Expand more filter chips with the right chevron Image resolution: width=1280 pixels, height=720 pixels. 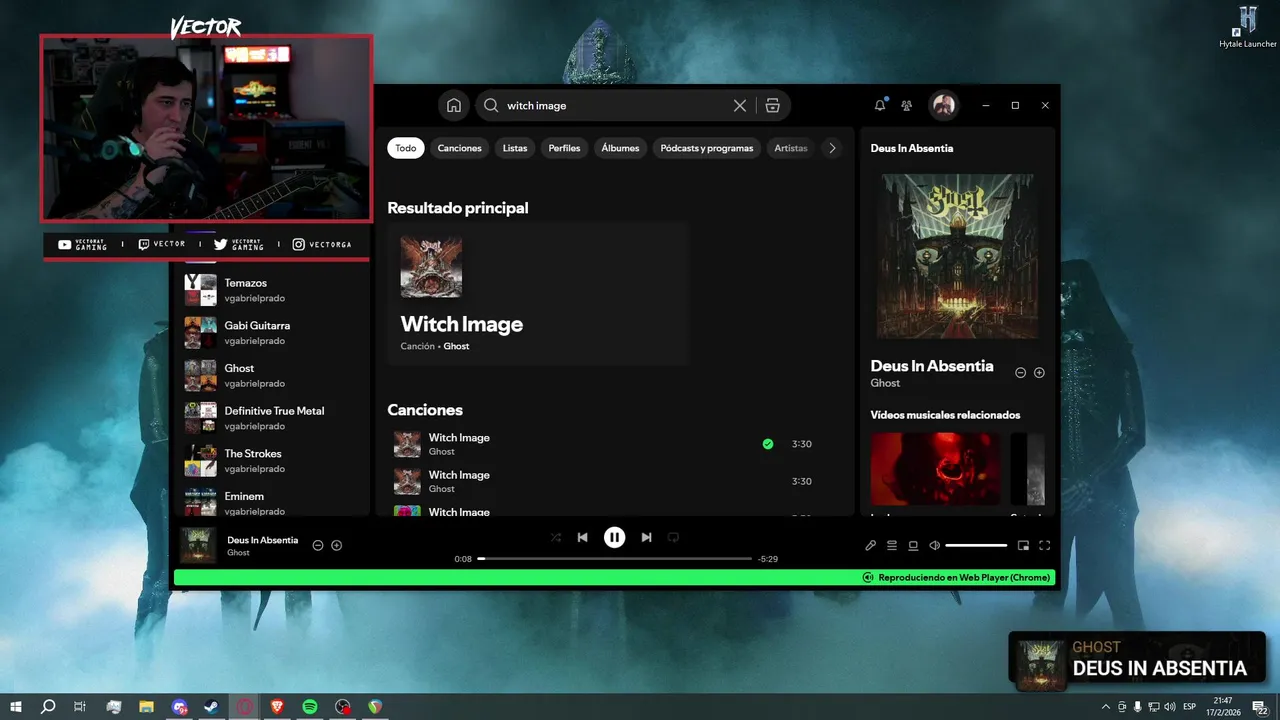point(832,148)
